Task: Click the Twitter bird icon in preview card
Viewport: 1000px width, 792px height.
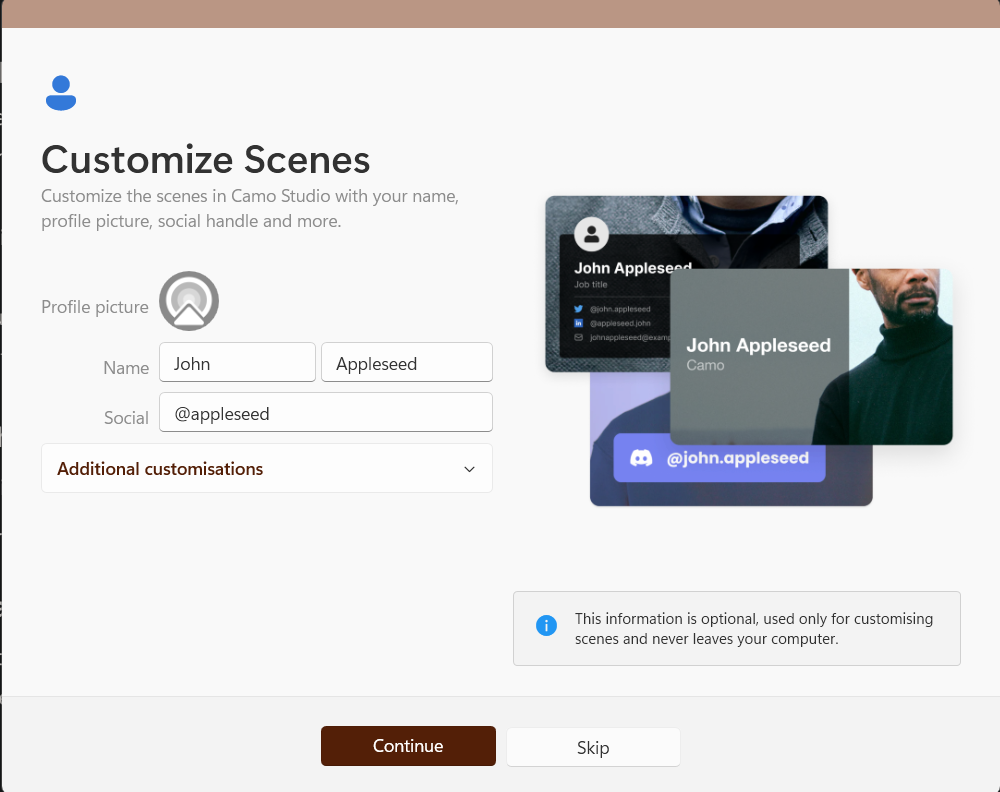Action: coord(578,309)
